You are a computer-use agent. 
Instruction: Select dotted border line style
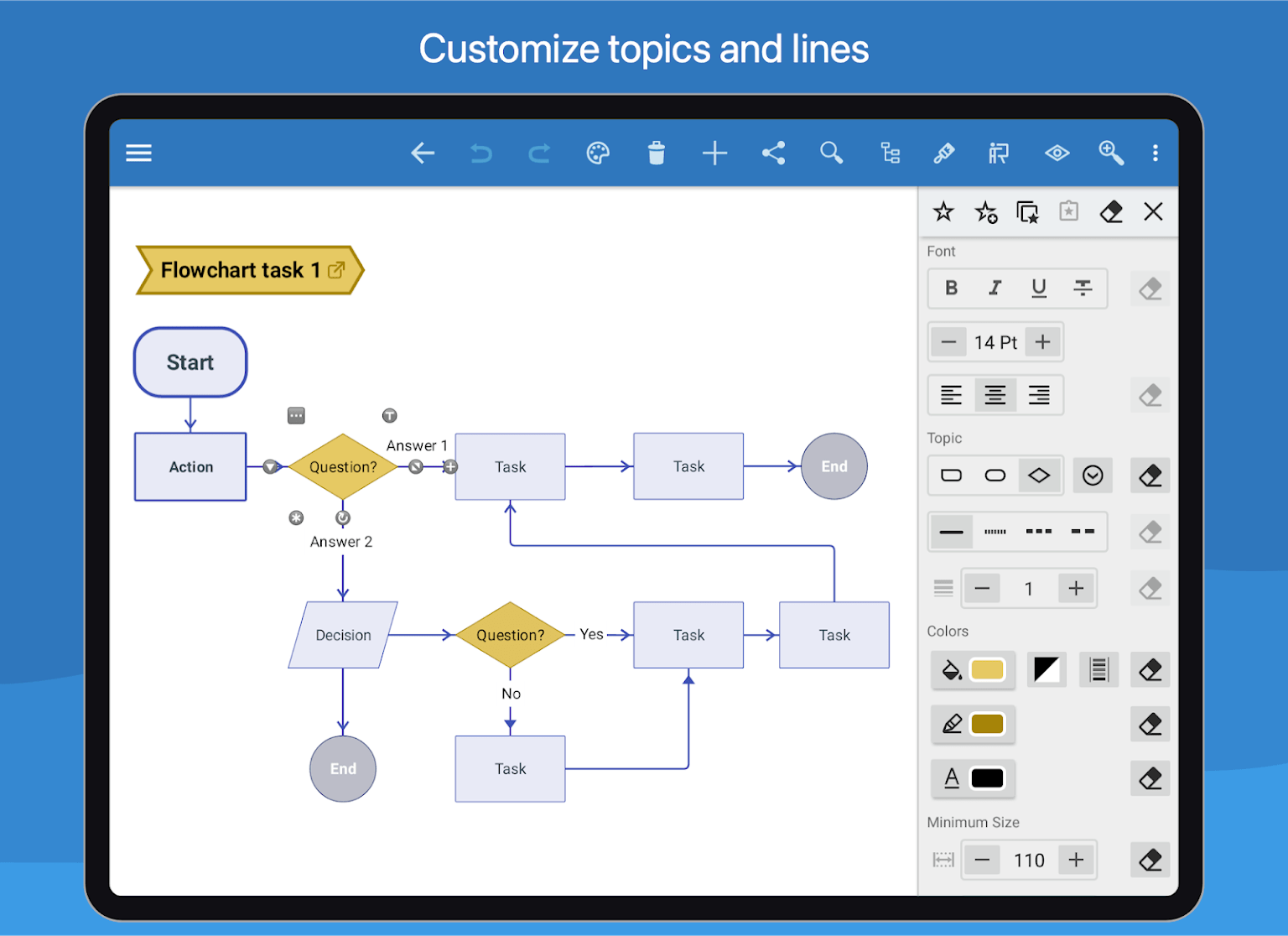click(x=995, y=532)
